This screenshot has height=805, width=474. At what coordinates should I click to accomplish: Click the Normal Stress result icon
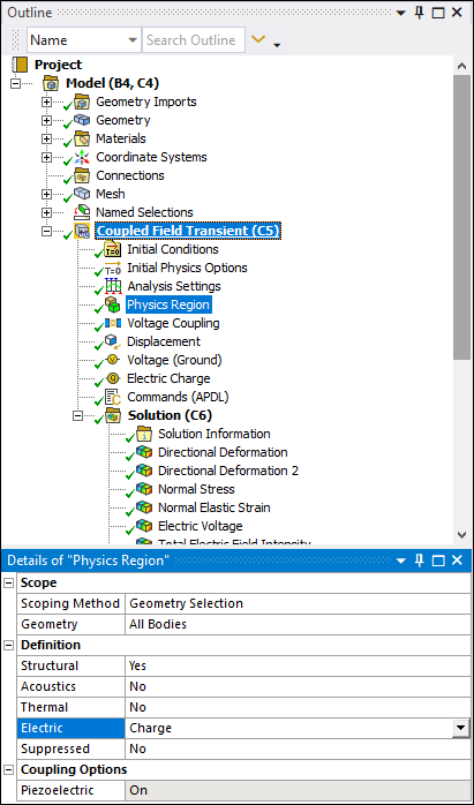[x=144, y=489]
